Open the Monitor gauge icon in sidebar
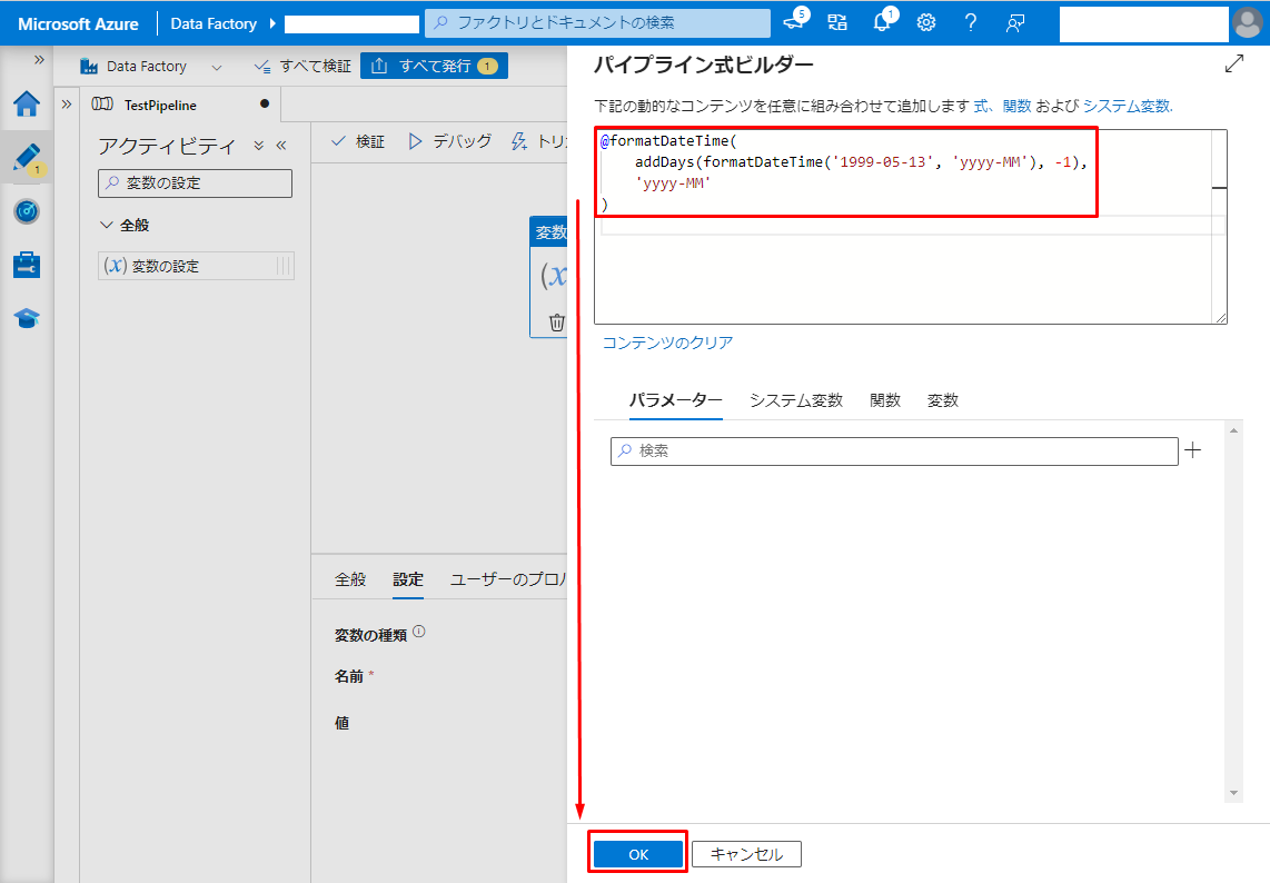Image resolution: width=1270 pixels, height=883 pixels. click(26, 211)
